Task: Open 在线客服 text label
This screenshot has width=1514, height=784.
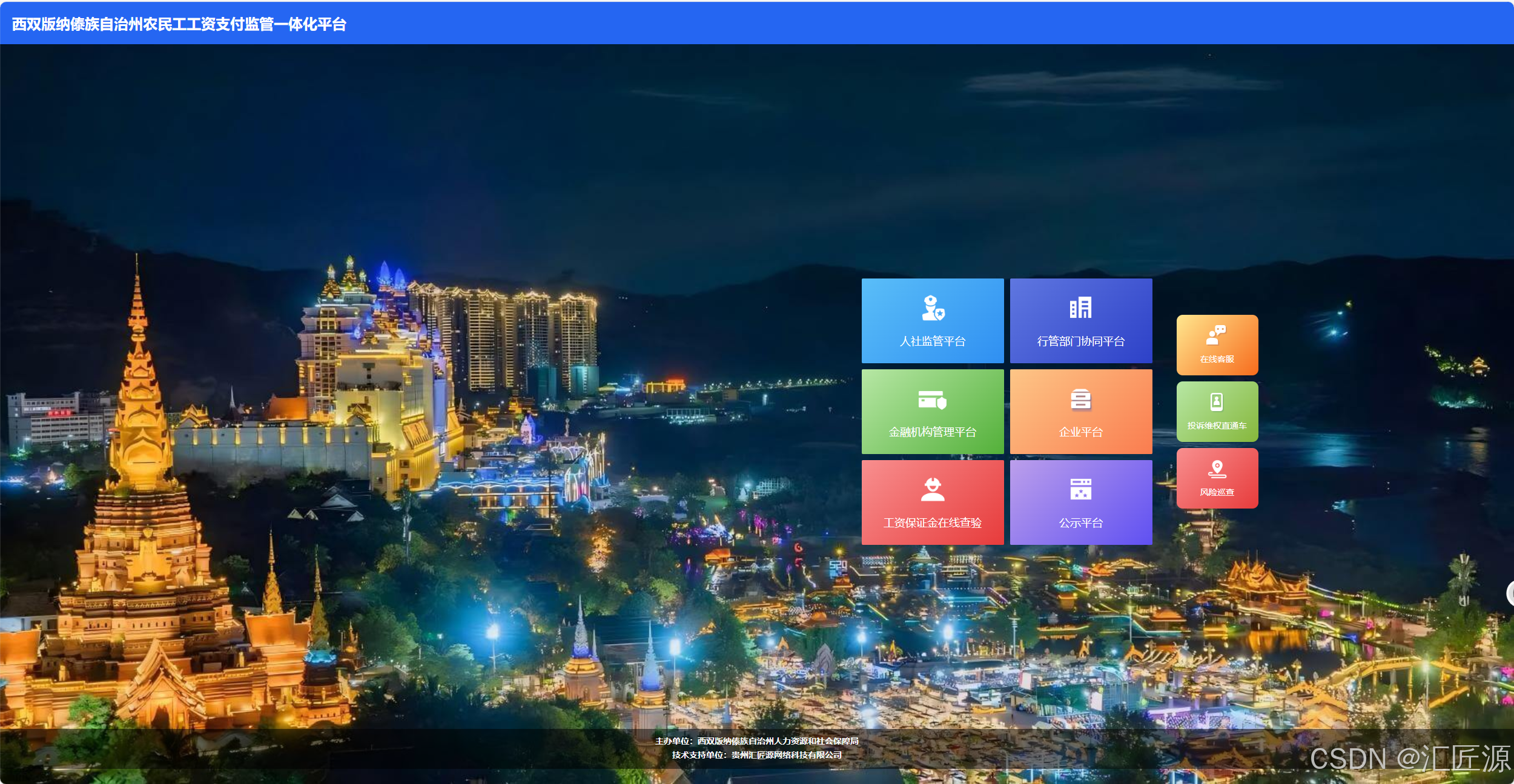Action: pos(1217,360)
